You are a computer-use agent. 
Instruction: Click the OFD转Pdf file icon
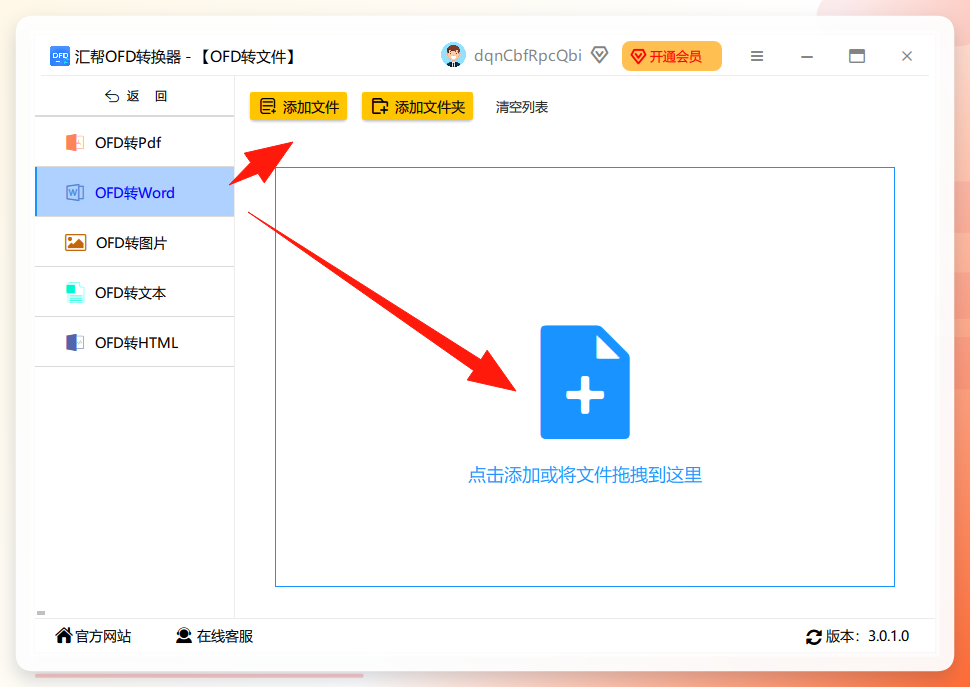(x=75, y=142)
